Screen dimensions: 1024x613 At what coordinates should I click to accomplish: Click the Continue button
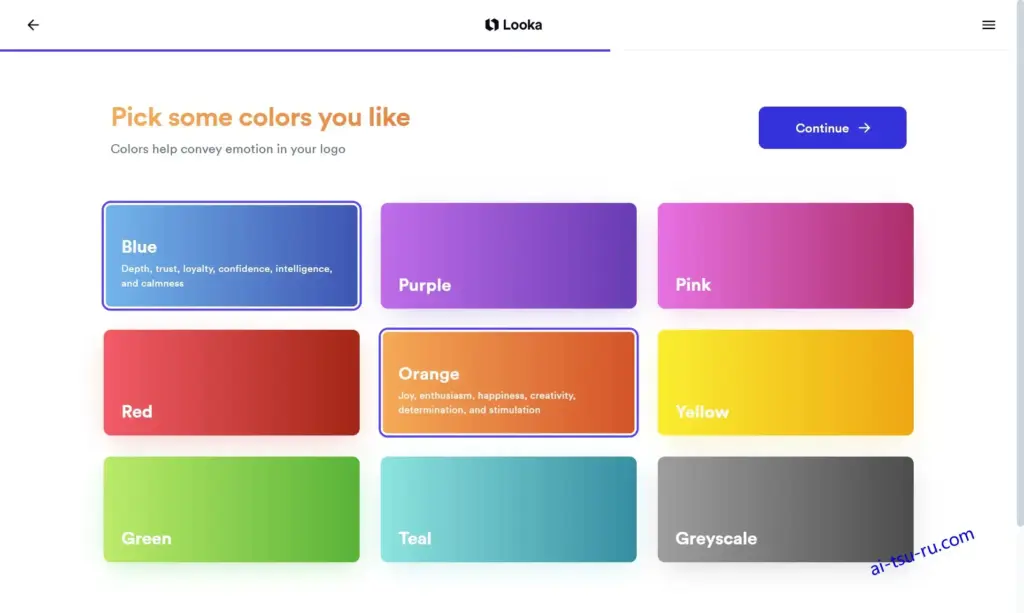[832, 128]
